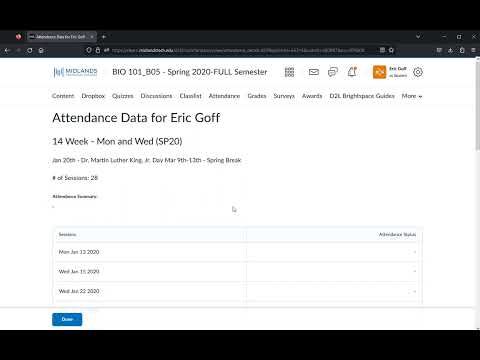
Task: Open the subscription alerts chat icon
Action: click(x=333, y=72)
